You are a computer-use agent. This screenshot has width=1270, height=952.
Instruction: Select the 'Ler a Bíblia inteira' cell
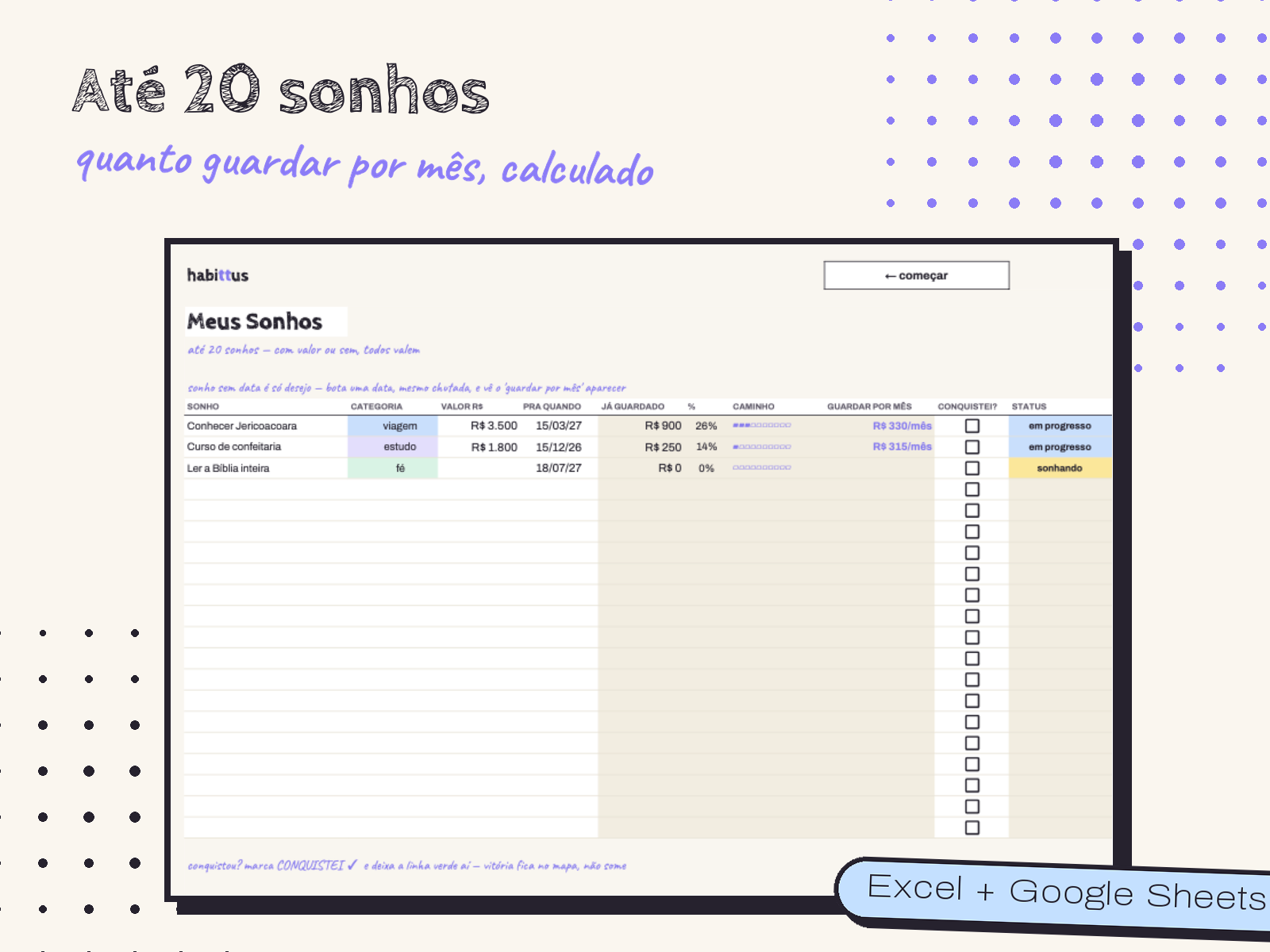(x=266, y=468)
